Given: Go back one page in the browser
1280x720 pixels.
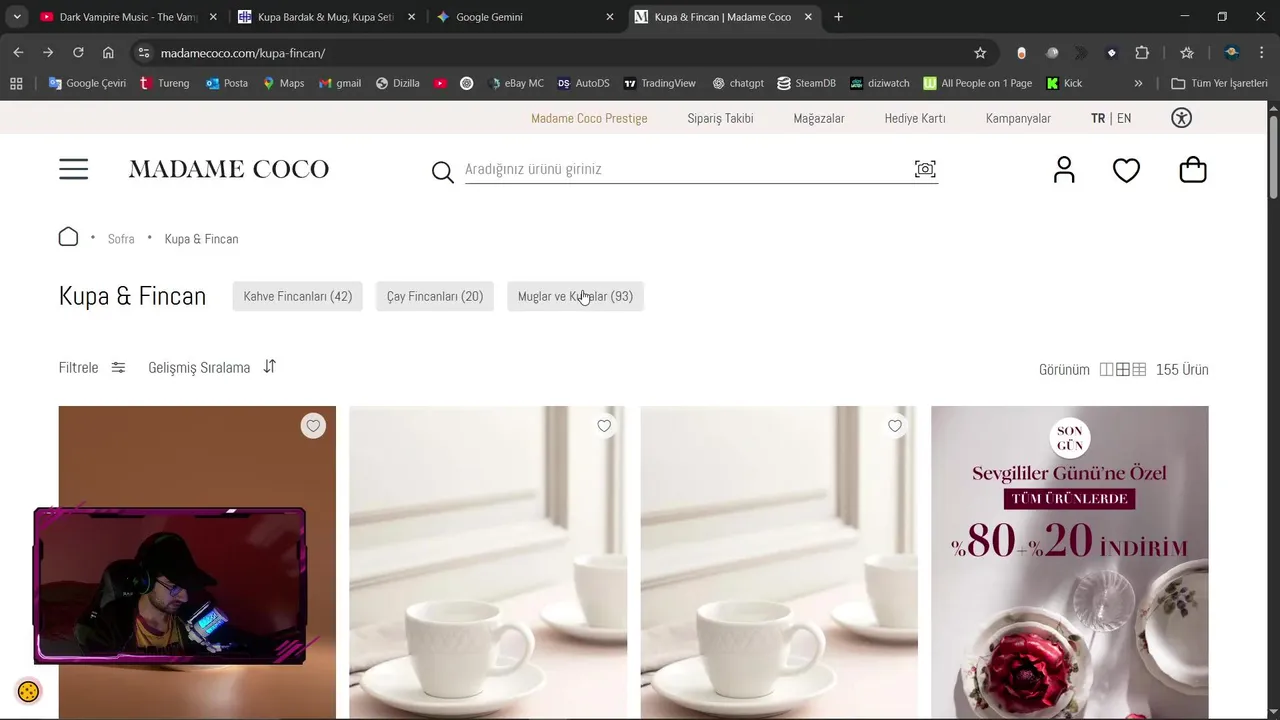Looking at the screenshot, I should click(18, 53).
